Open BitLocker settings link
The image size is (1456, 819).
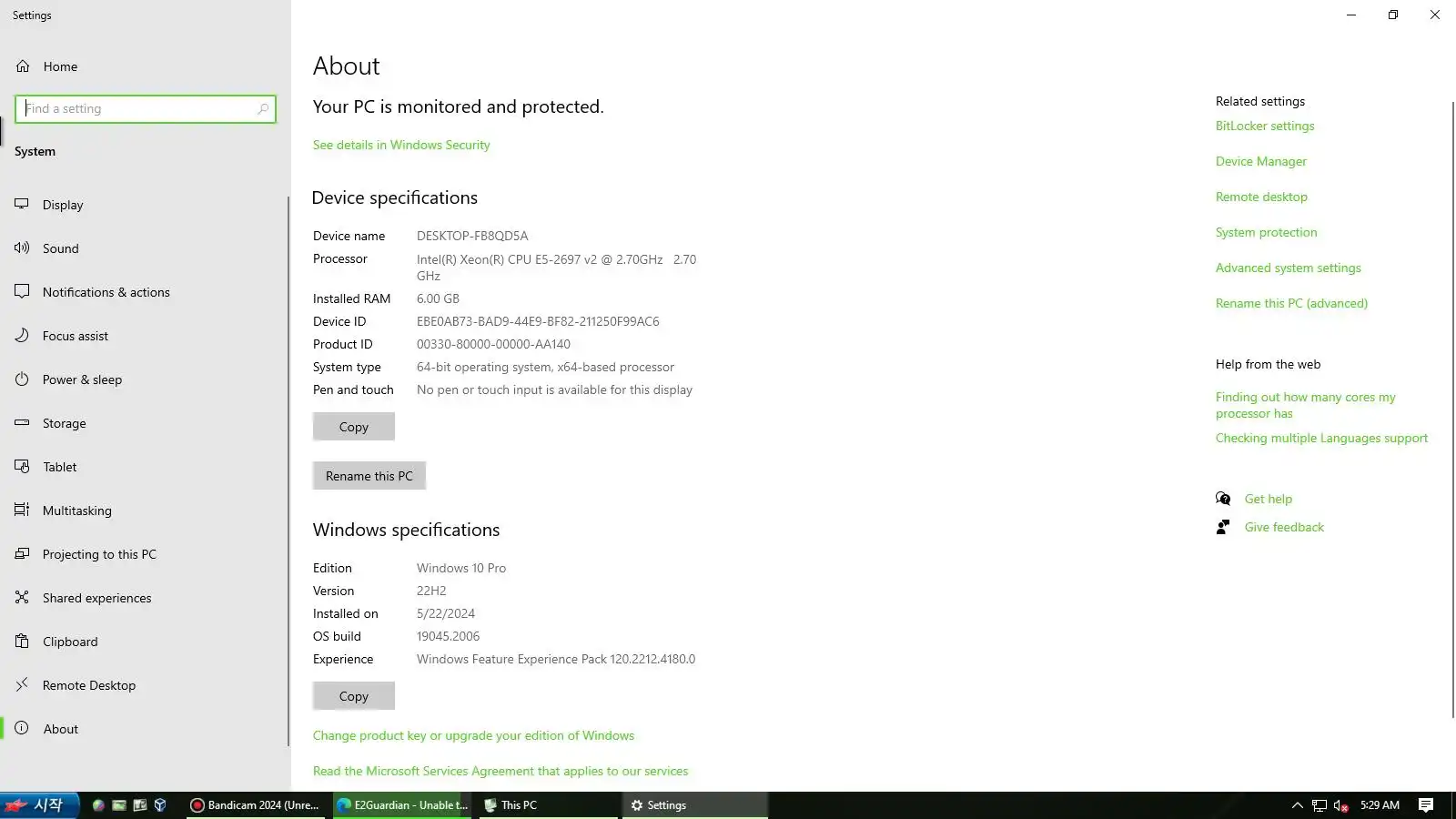tap(1265, 126)
